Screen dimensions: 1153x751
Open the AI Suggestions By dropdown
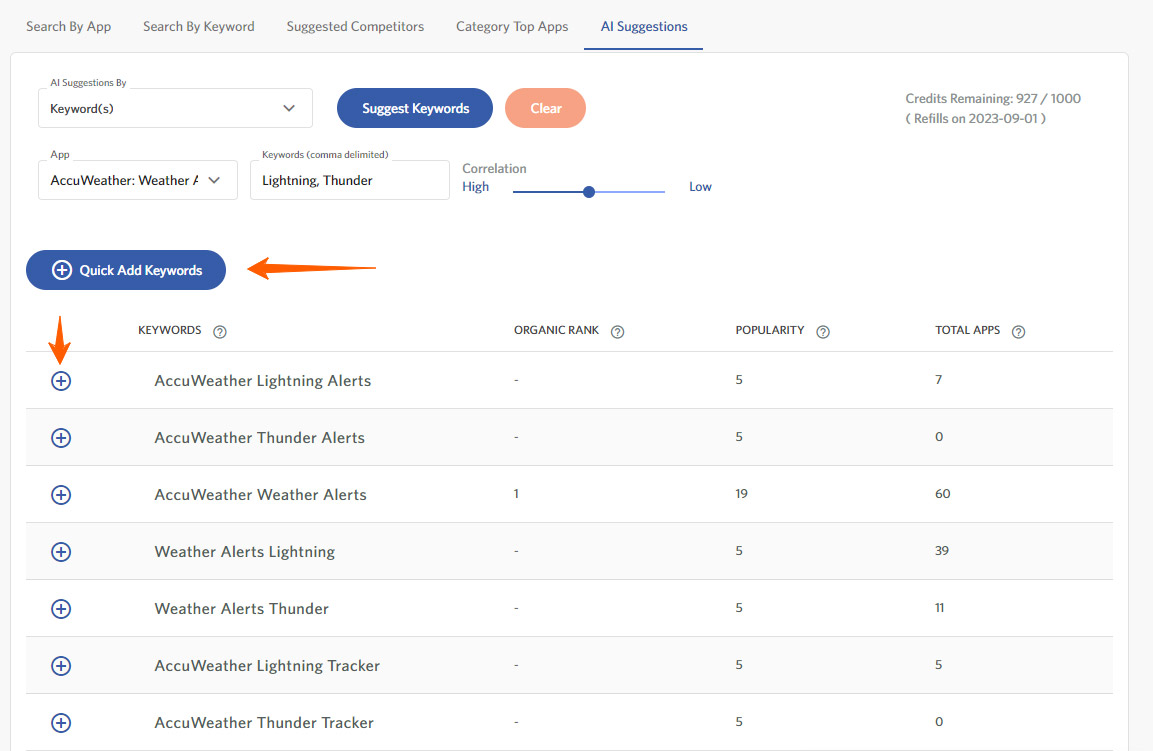pyautogui.click(x=175, y=108)
